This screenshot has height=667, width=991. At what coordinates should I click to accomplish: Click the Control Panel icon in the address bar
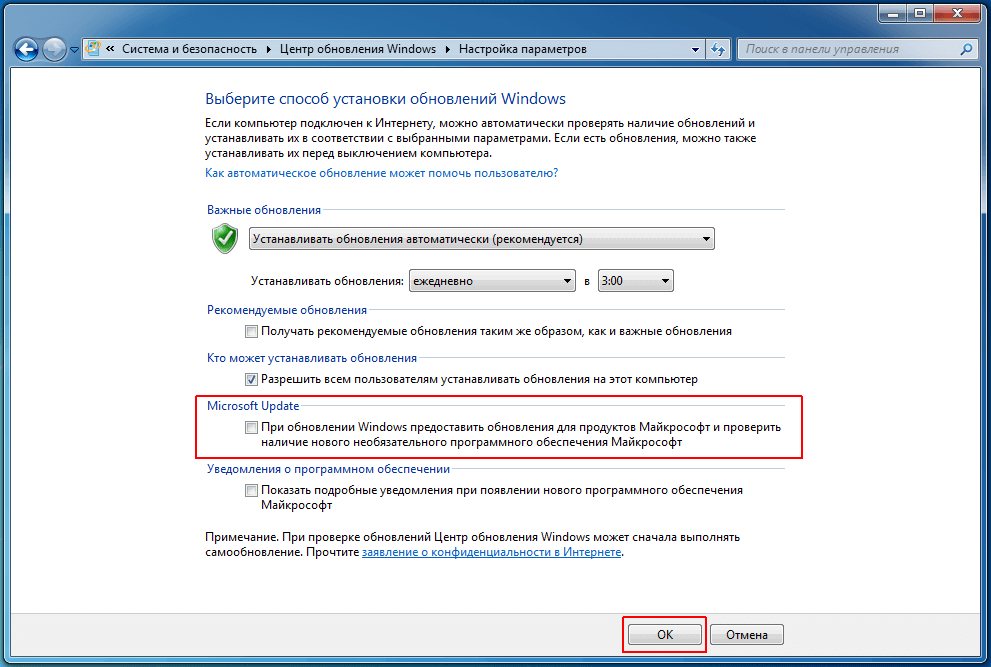tap(92, 48)
